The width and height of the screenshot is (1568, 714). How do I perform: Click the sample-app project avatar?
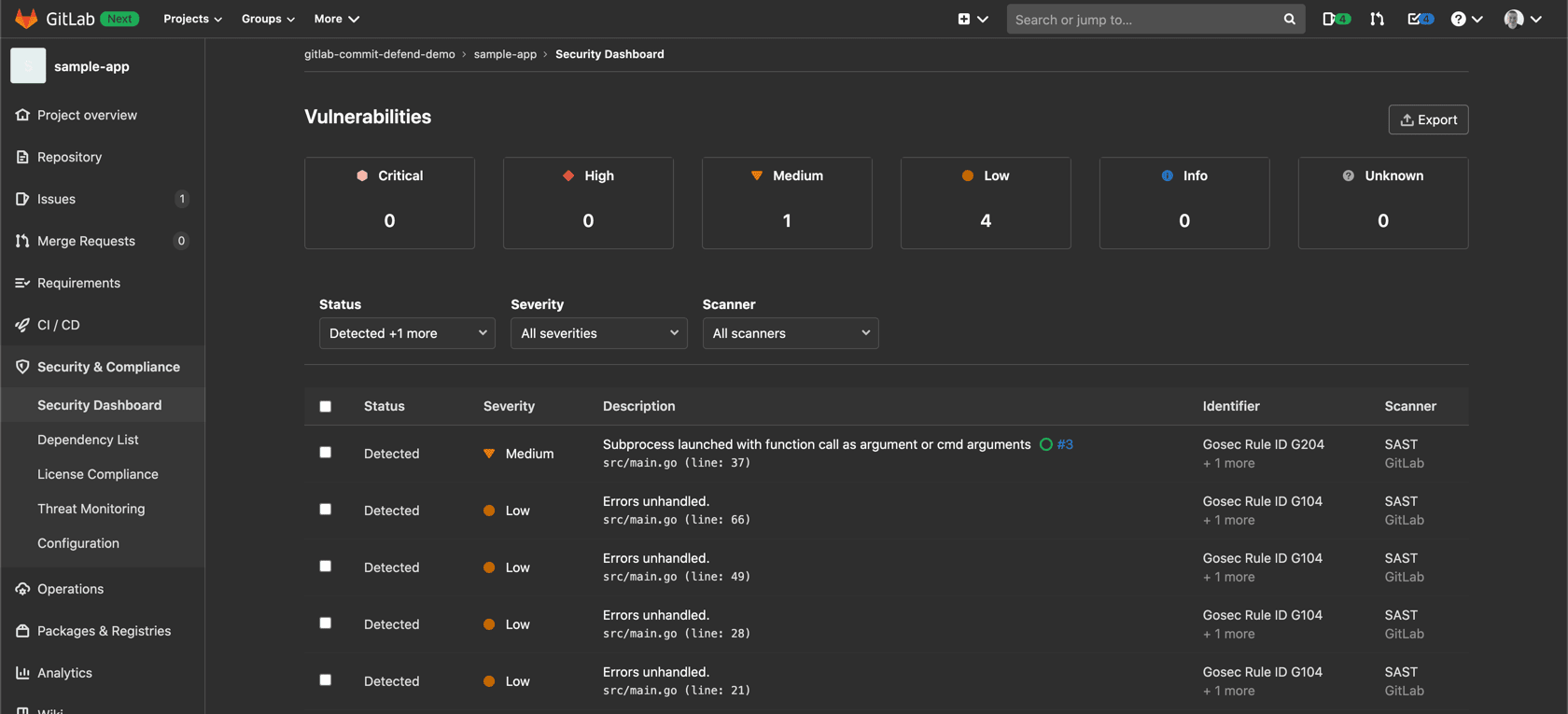click(28, 66)
